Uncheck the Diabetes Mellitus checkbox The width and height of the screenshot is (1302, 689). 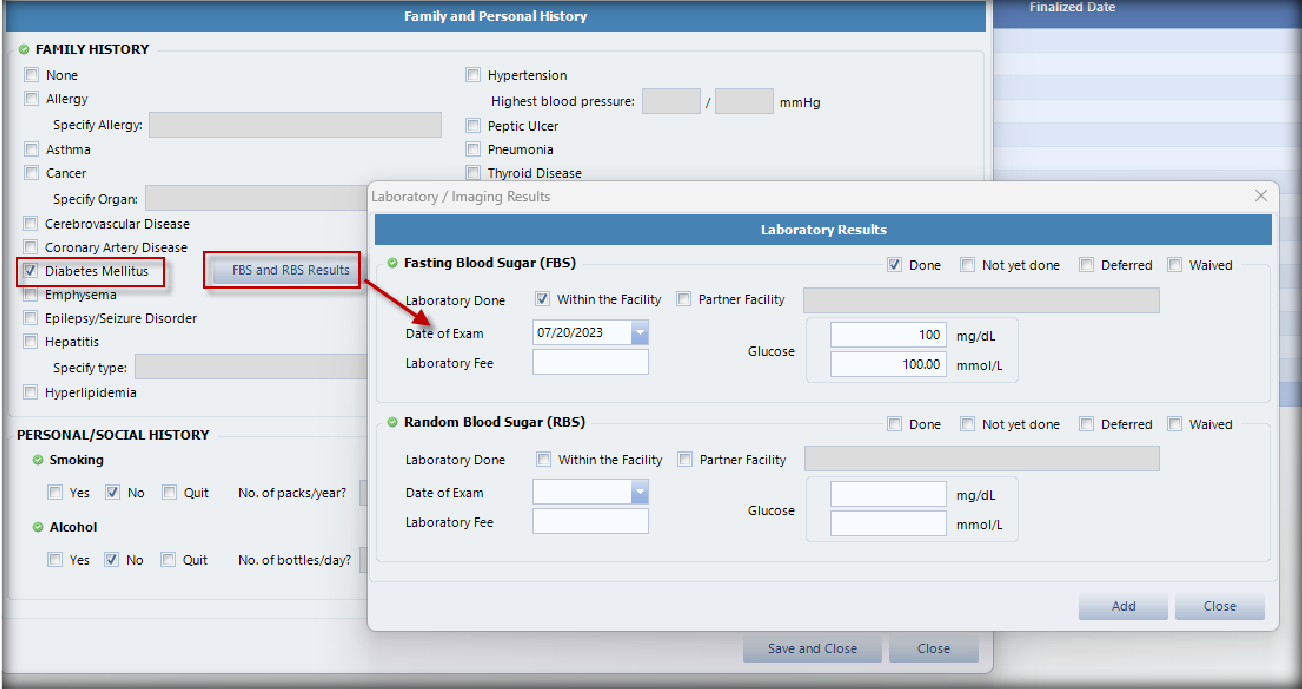tap(31, 271)
